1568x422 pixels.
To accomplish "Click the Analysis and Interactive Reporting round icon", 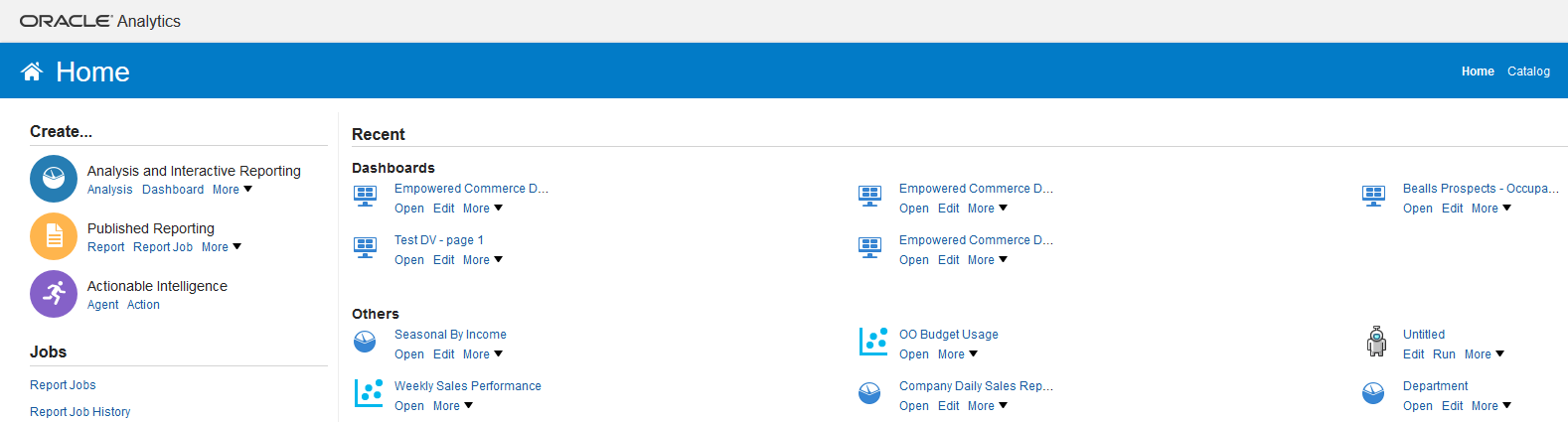I will (x=54, y=179).
